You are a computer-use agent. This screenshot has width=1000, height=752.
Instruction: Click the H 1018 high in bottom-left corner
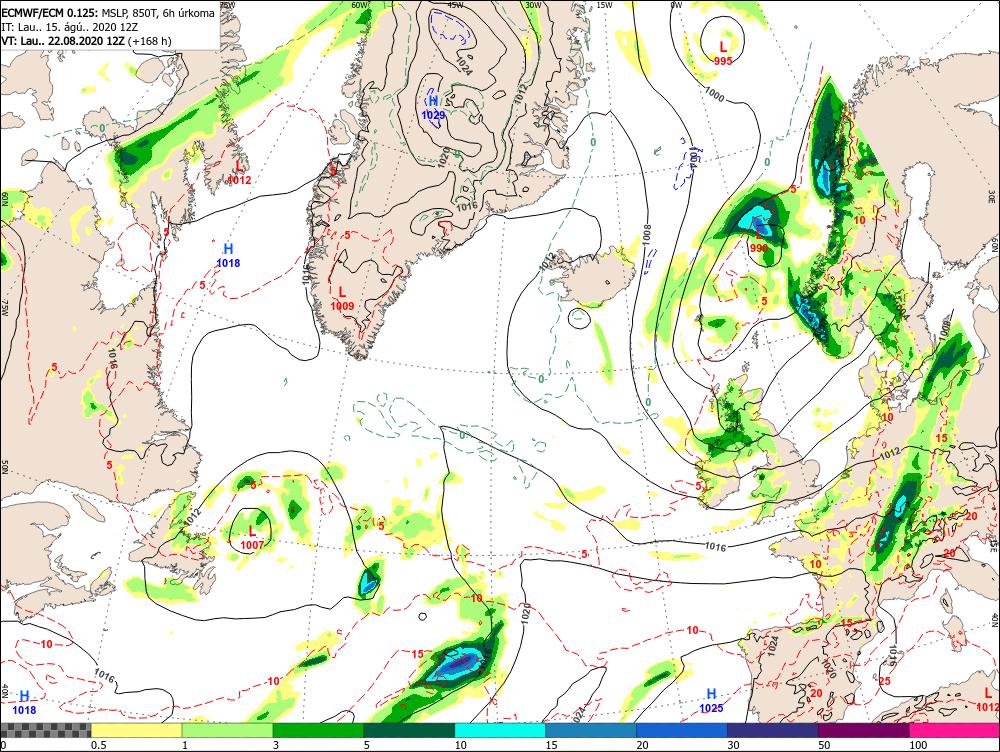coord(24,702)
